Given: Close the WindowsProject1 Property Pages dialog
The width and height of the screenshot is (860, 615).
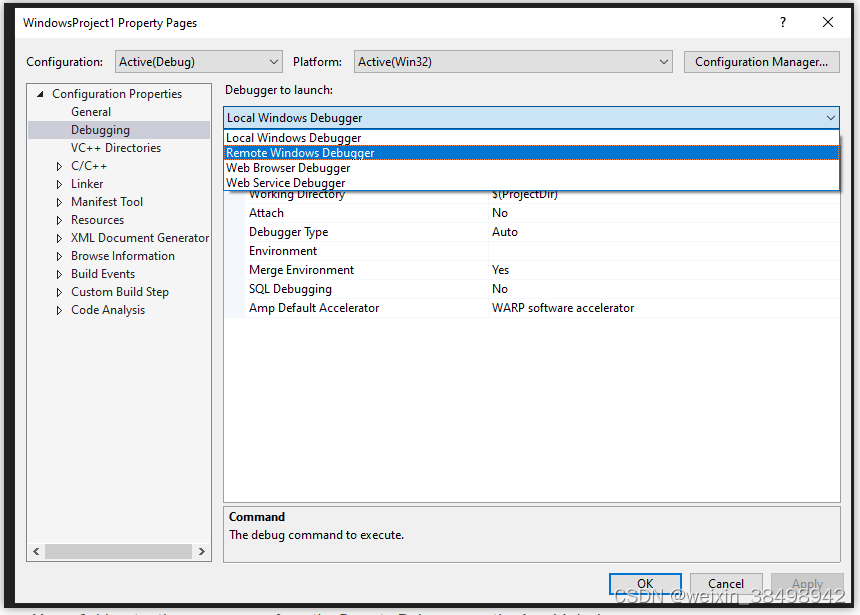Looking at the screenshot, I should (828, 22).
